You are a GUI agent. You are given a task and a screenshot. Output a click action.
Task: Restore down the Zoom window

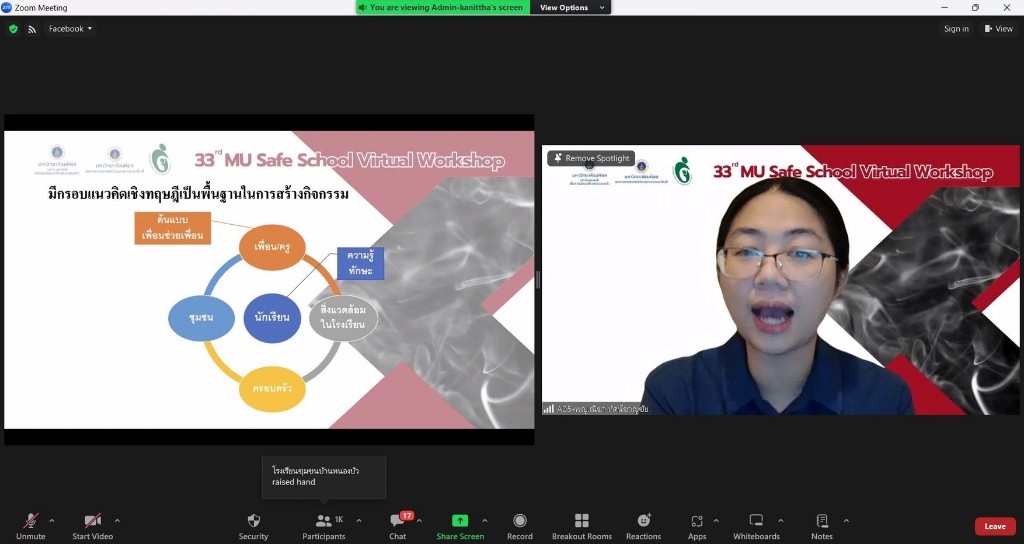pos(975,7)
